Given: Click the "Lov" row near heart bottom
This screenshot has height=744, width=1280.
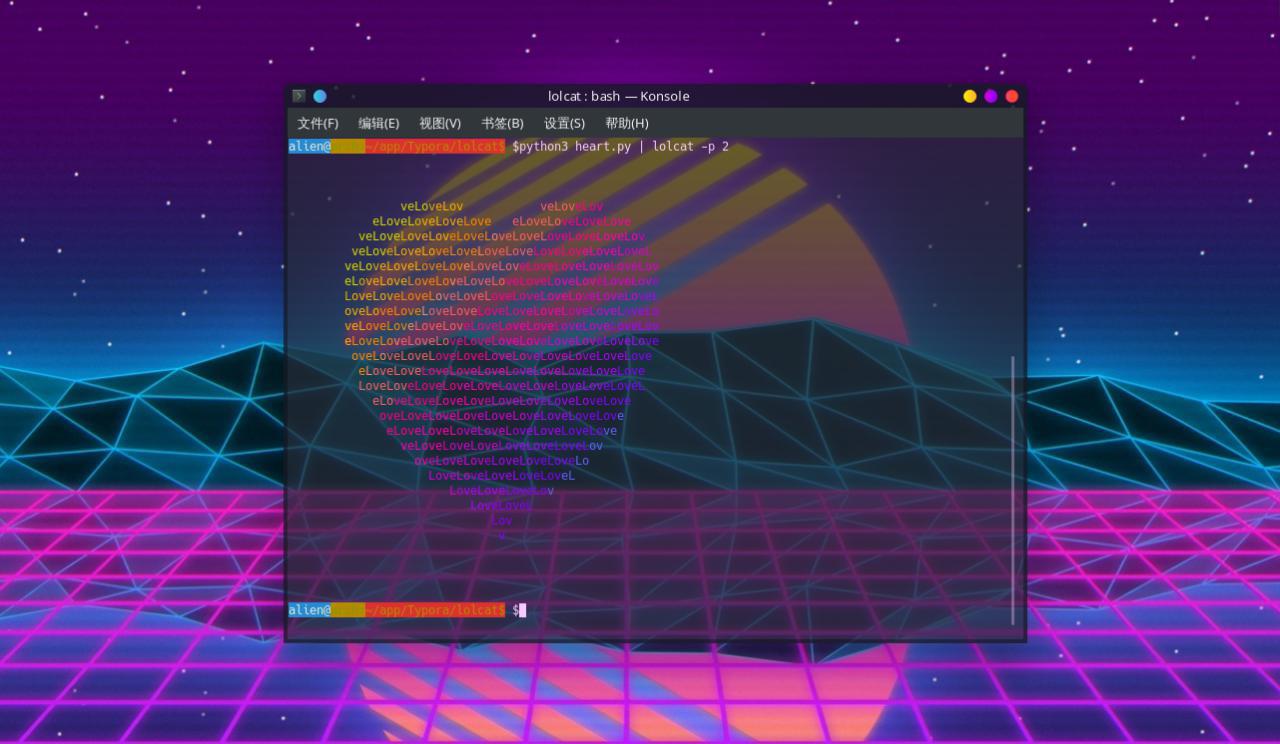Looking at the screenshot, I should 501,521.
